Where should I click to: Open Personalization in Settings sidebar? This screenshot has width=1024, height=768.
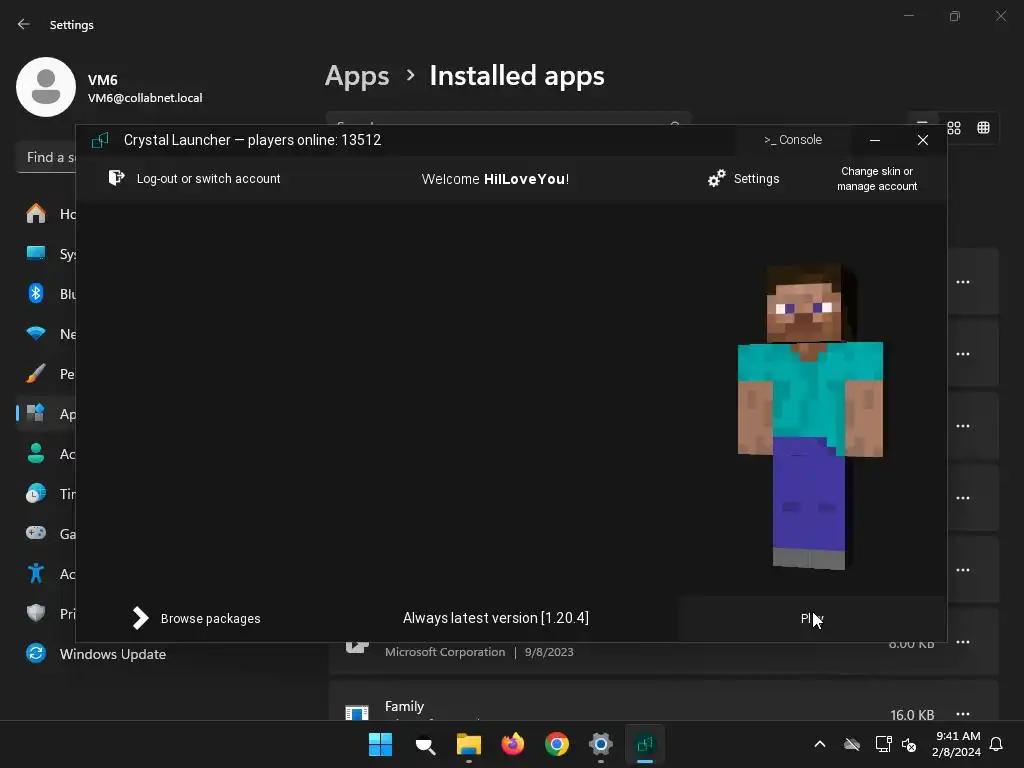(x=46, y=374)
